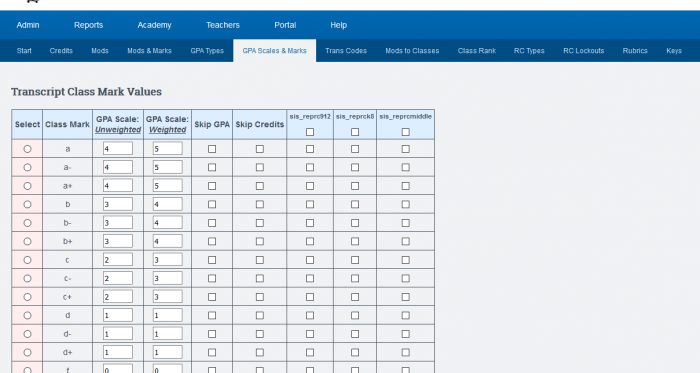
Task: Open the RC Lockouts tab
Action: [583, 51]
